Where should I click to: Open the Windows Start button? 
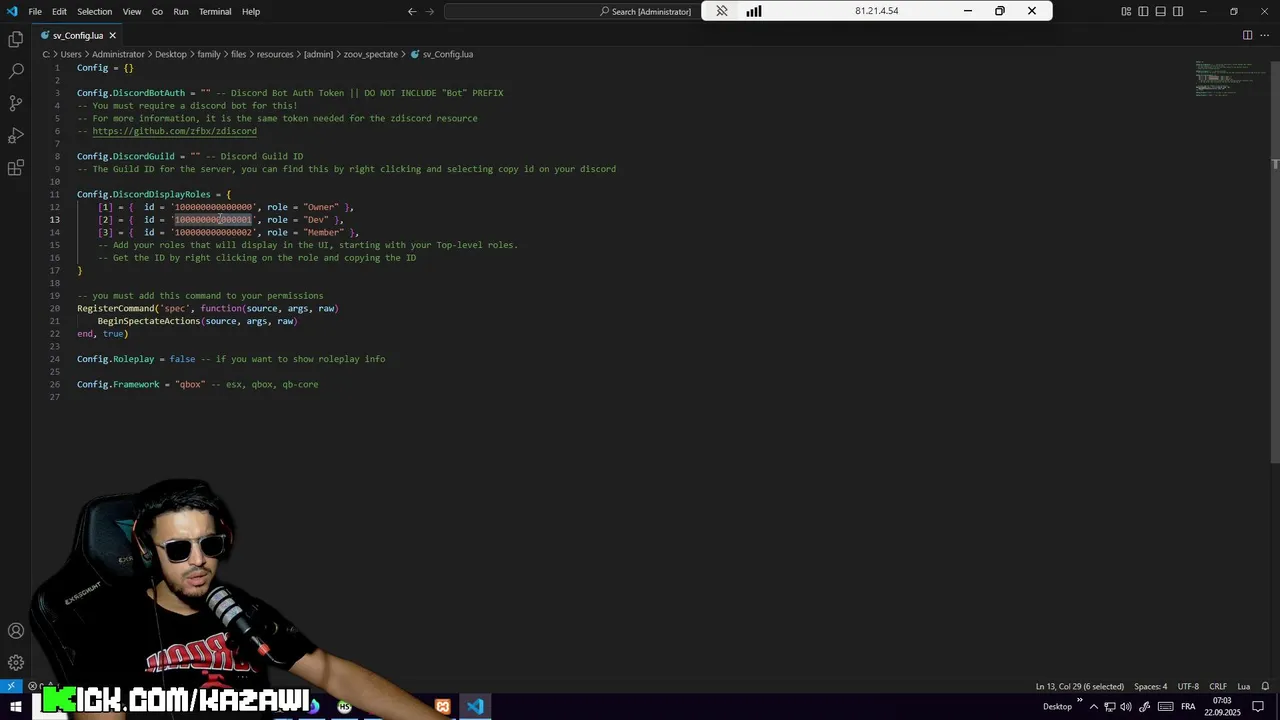[16, 706]
